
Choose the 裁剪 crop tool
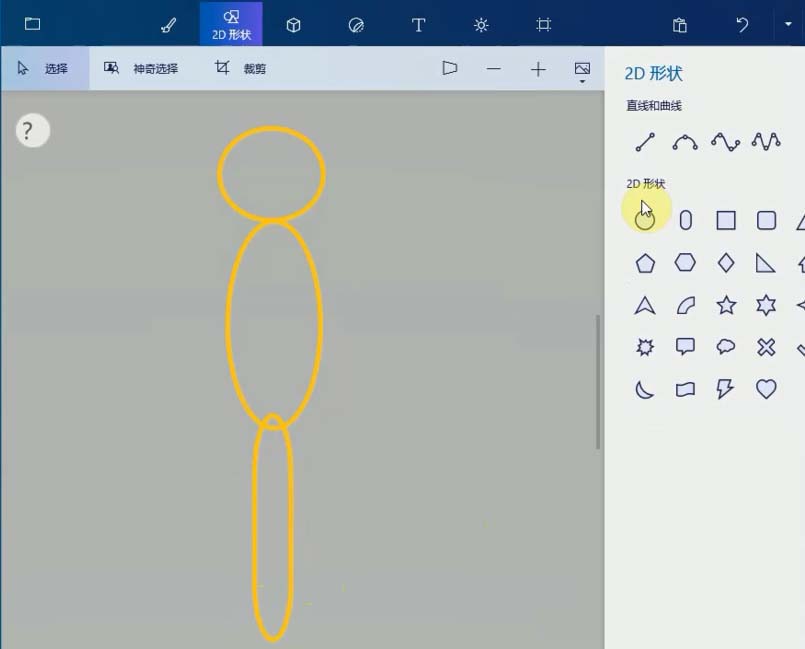[x=240, y=68]
